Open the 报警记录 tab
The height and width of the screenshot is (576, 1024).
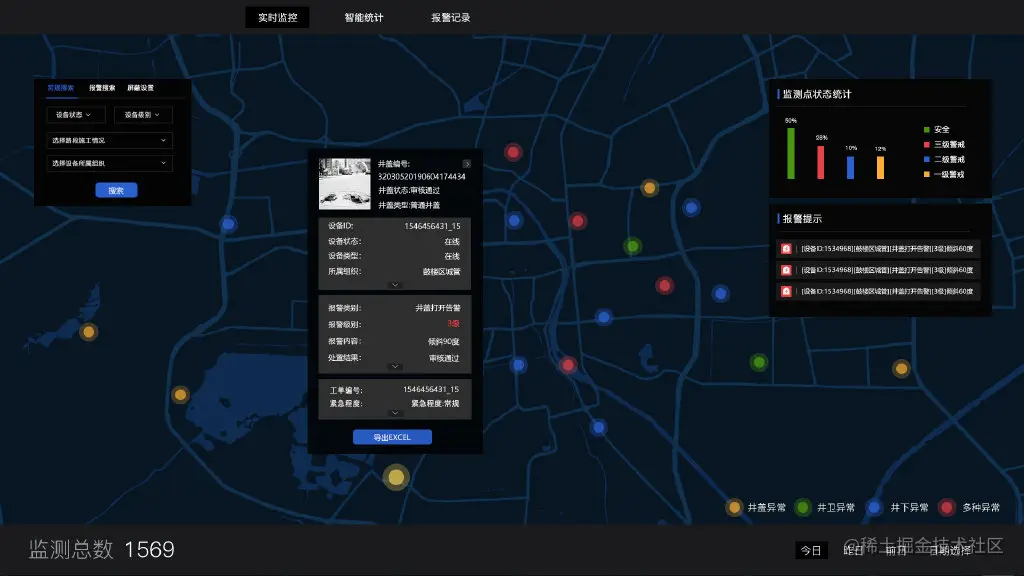(451, 18)
